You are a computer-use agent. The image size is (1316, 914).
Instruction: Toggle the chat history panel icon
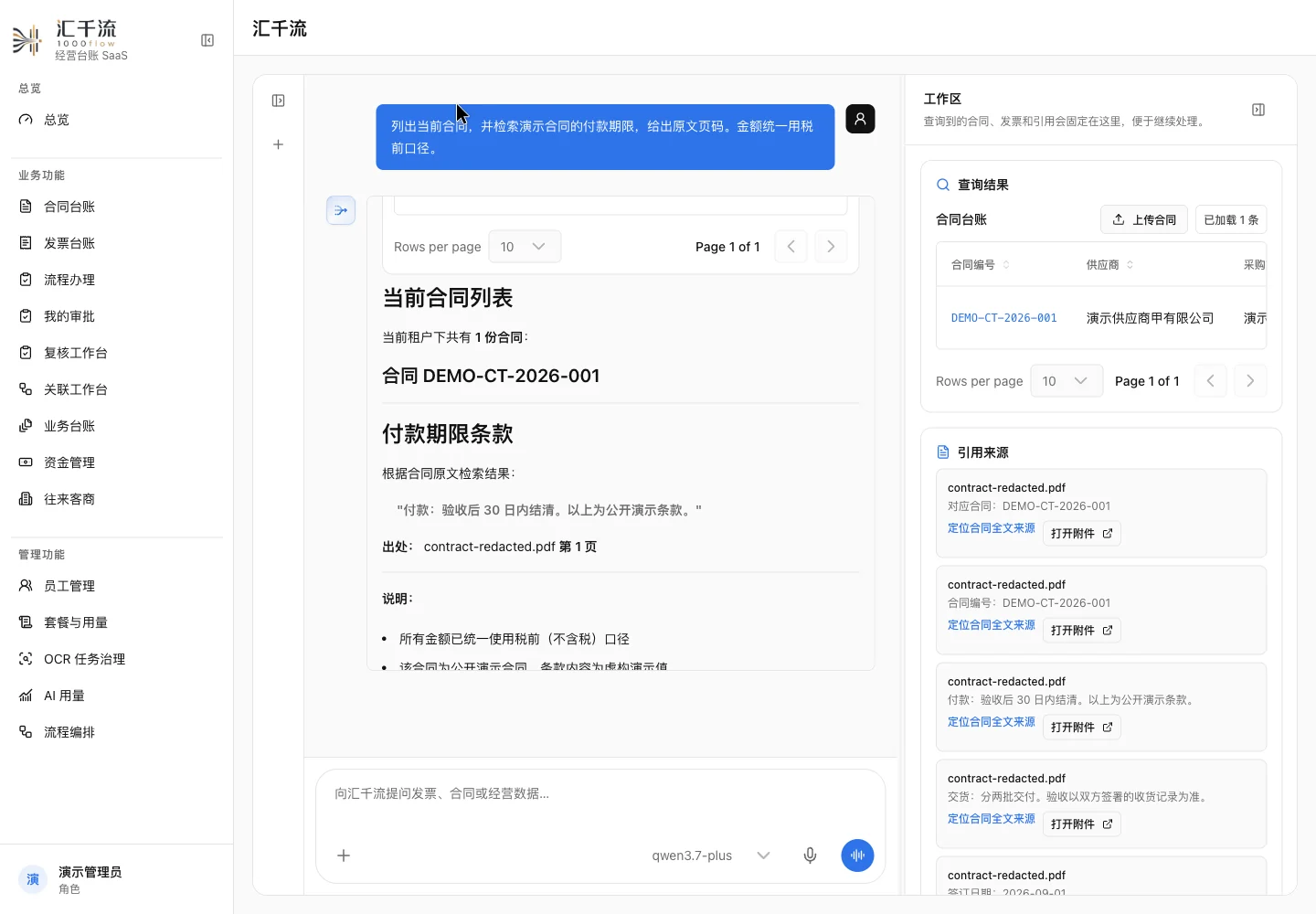click(279, 101)
